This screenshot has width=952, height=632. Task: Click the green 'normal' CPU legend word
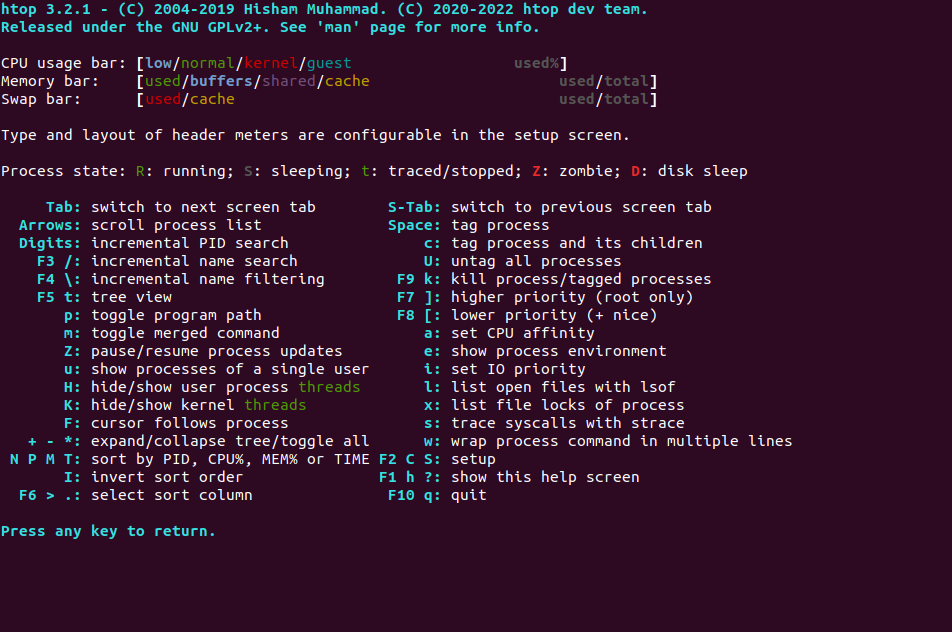click(208, 63)
